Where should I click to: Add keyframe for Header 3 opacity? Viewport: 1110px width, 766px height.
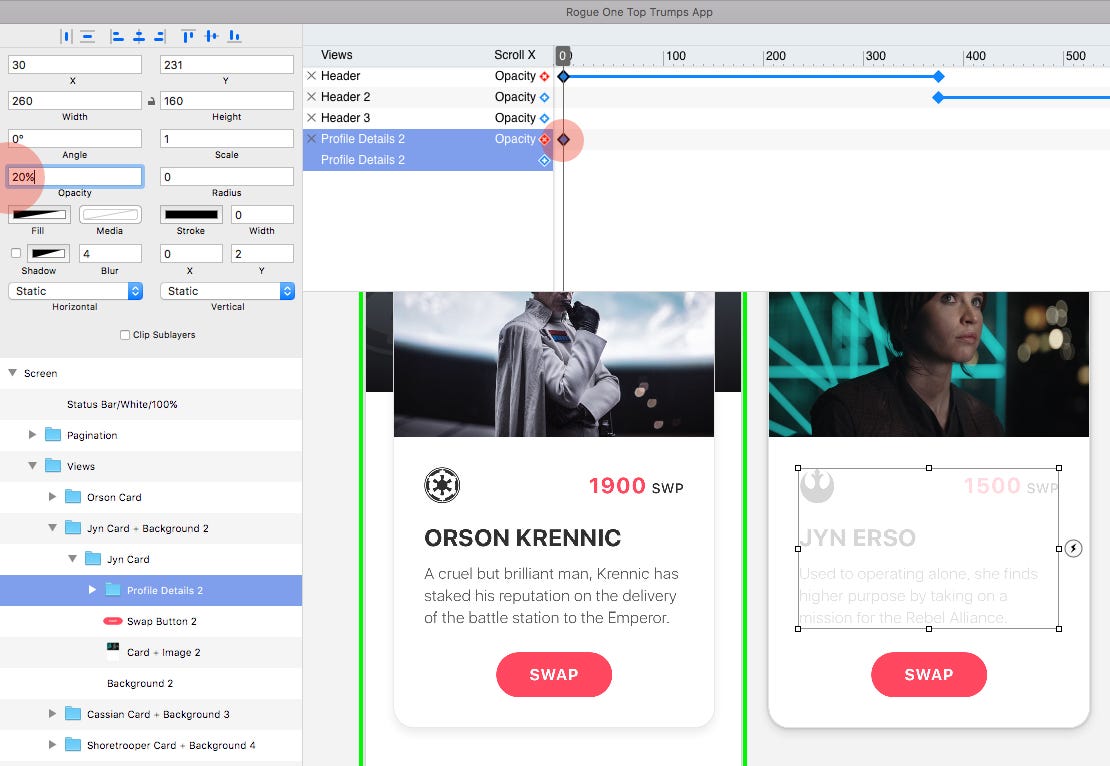coord(544,118)
